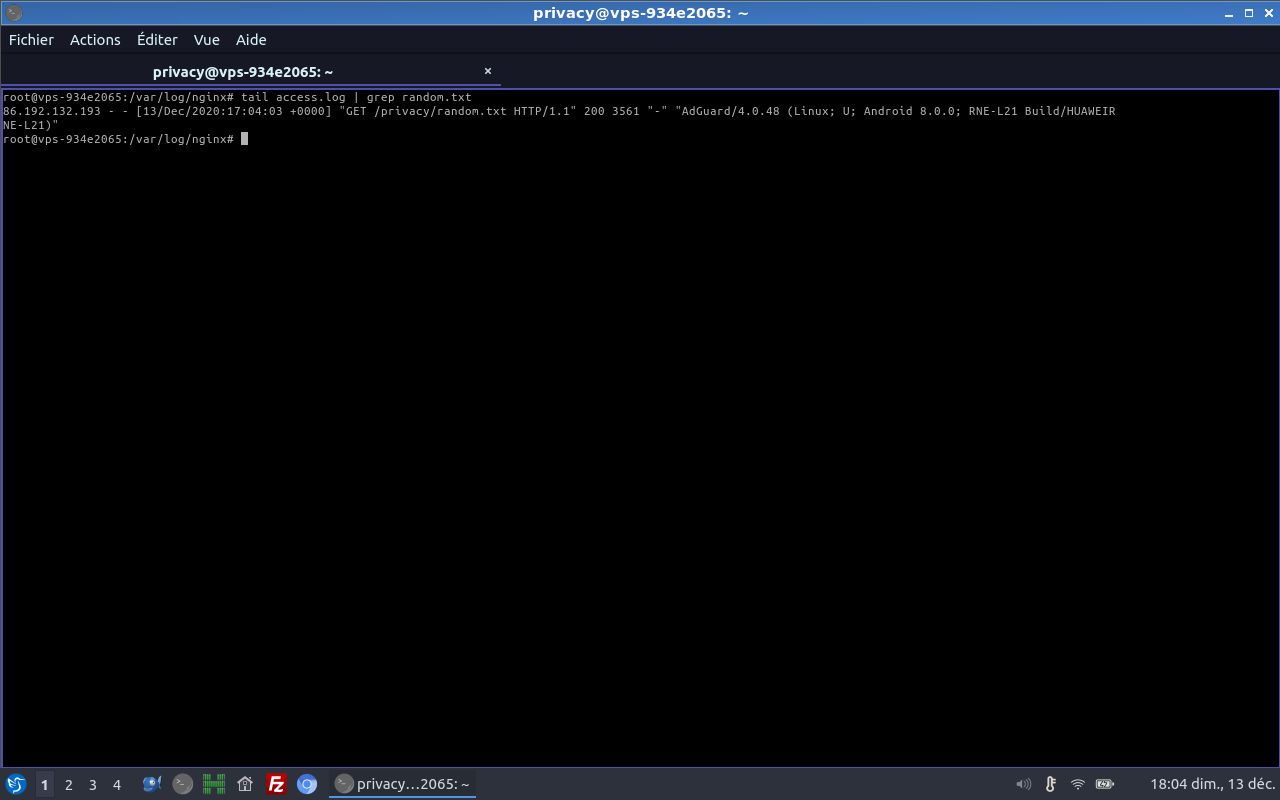Viewport: 1280px width, 800px height.
Task: Click the green blocks application icon
Action: 214,784
